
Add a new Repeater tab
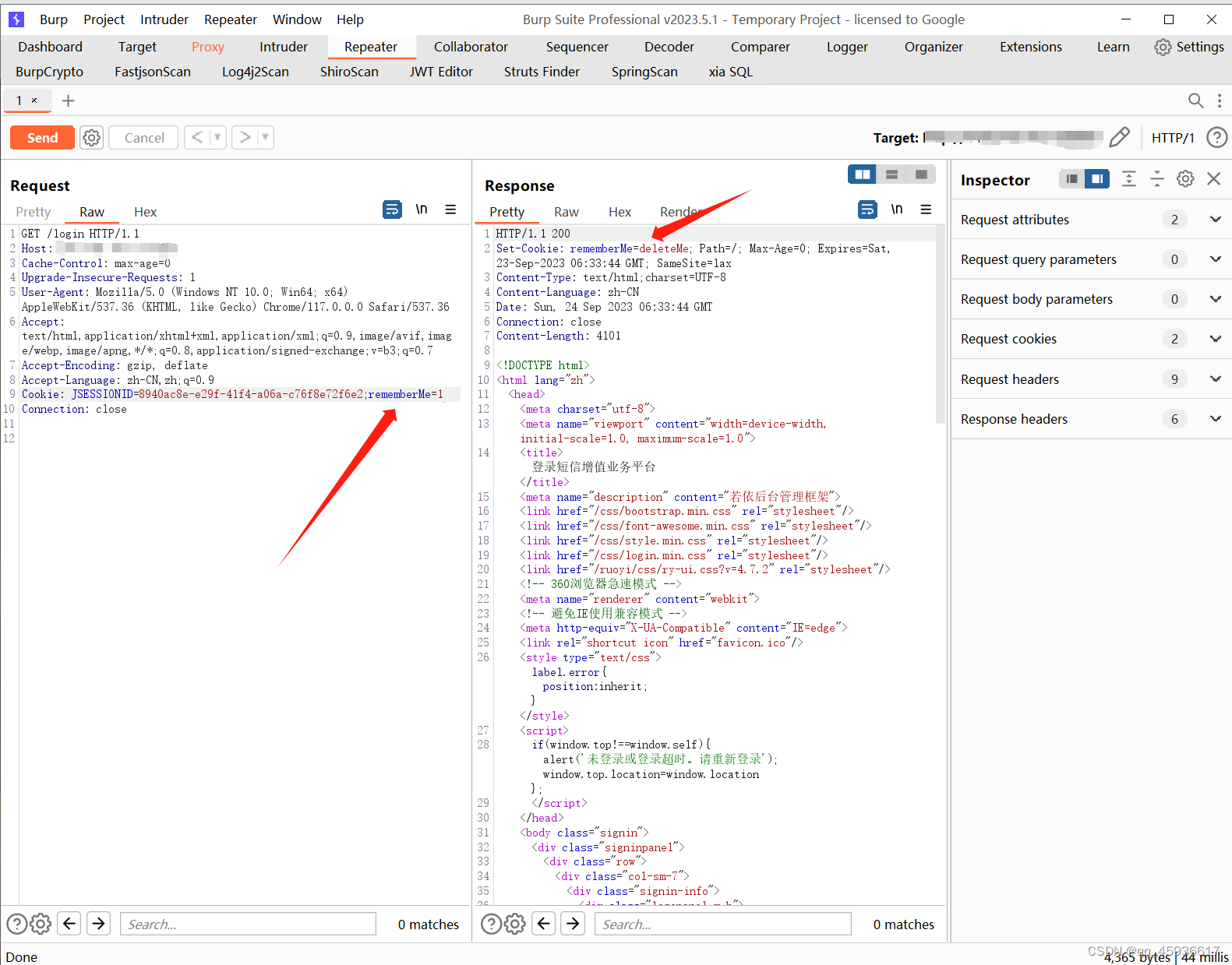tap(69, 100)
